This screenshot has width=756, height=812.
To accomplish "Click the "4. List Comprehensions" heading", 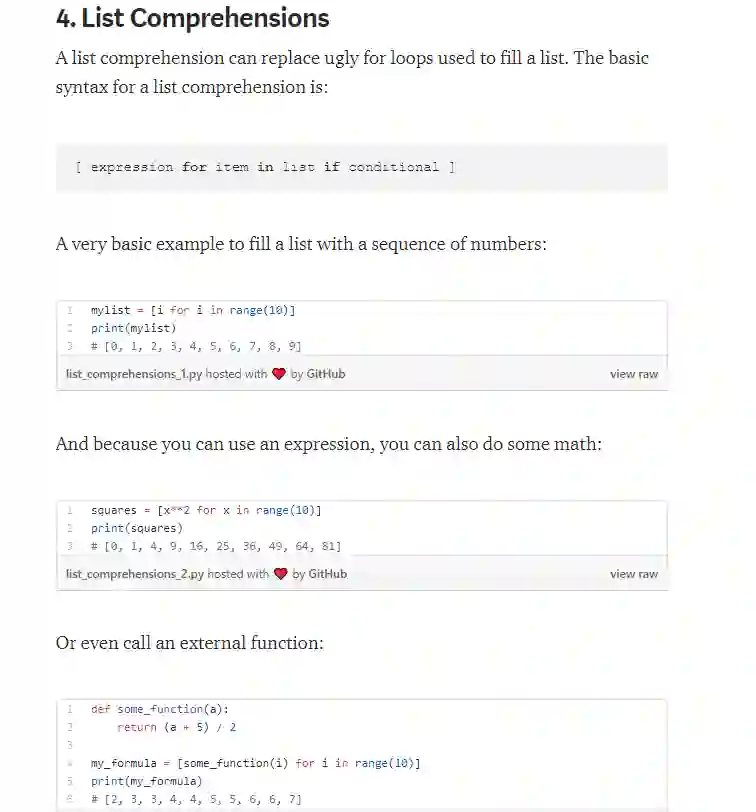I will coord(193,18).
